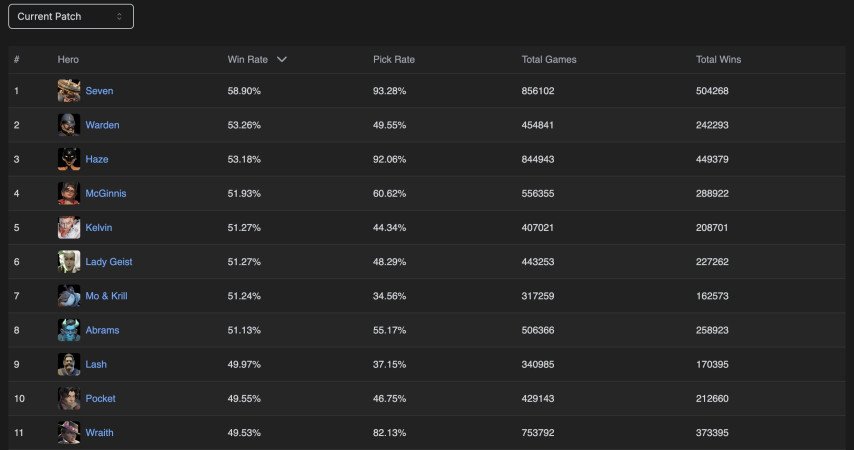The image size is (854, 450).
Task: Click Mo & Krill's hero portrait icon
Action: pos(69,296)
